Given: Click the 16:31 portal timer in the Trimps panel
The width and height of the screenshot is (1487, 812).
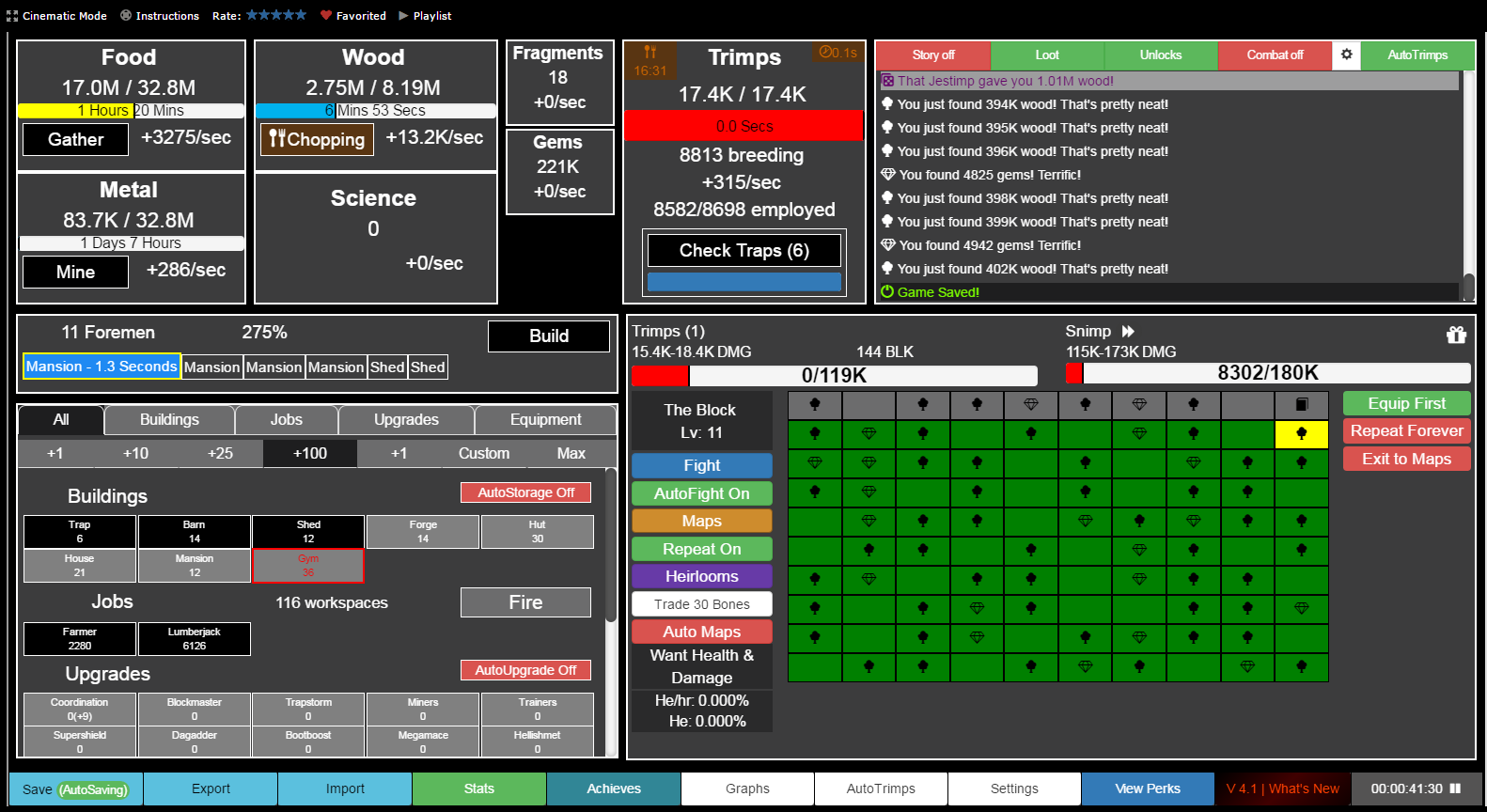Looking at the screenshot, I should [650, 61].
